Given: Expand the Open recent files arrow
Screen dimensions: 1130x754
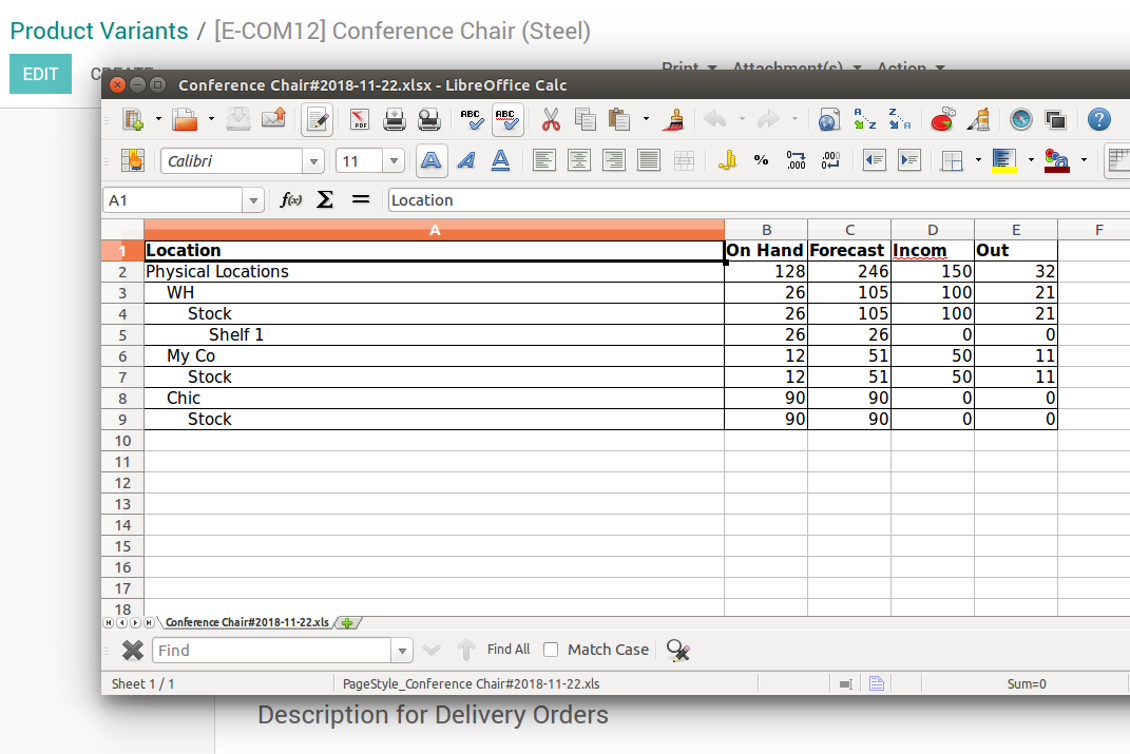Looking at the screenshot, I should click(x=211, y=119).
